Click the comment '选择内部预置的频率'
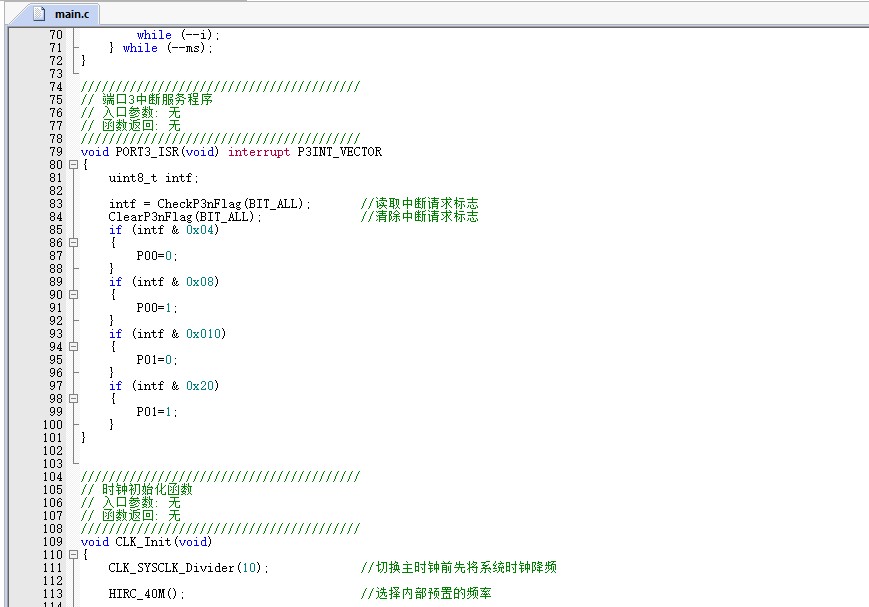The width and height of the screenshot is (869, 607). pyautogui.click(x=433, y=594)
